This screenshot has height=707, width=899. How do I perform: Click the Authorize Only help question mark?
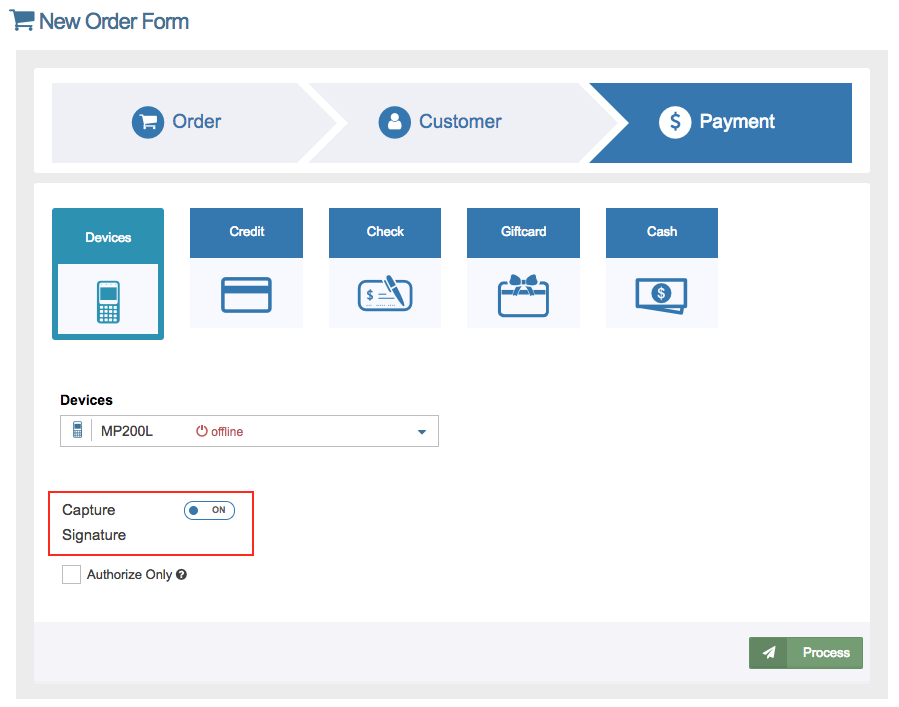(x=182, y=575)
